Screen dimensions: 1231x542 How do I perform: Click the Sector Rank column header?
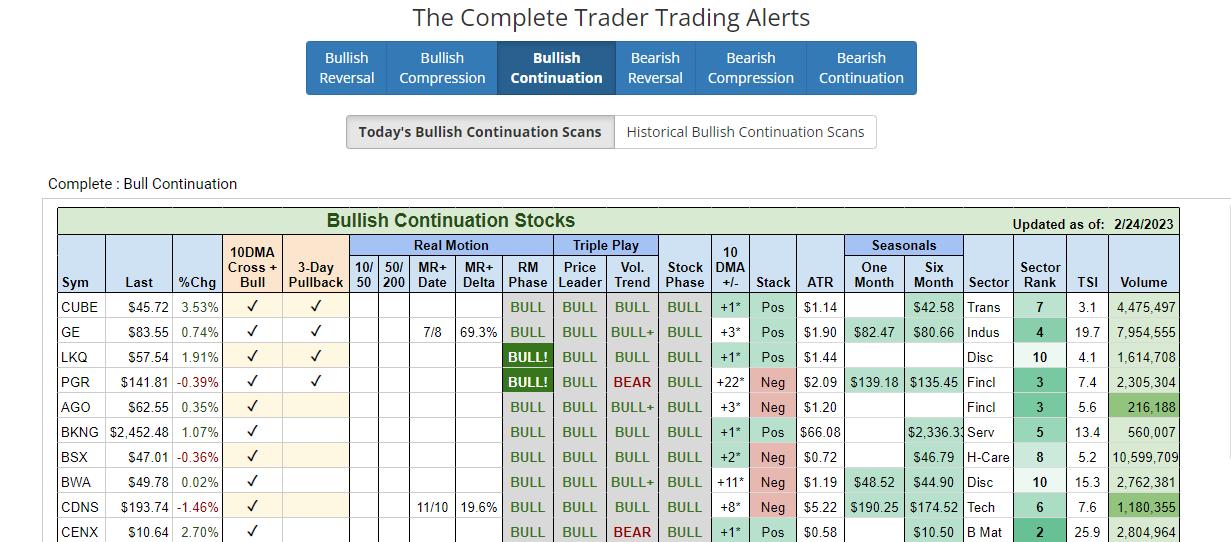coord(1040,274)
